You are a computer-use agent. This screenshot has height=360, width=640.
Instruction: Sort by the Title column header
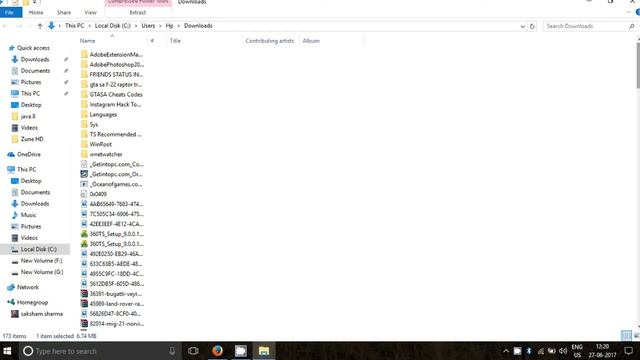pyautogui.click(x=175, y=41)
